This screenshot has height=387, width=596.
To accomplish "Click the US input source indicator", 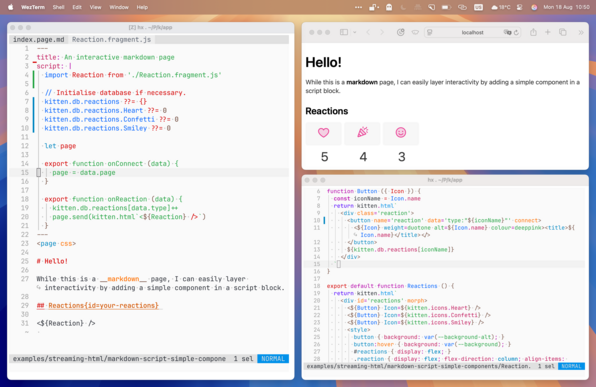I will click(x=478, y=7).
